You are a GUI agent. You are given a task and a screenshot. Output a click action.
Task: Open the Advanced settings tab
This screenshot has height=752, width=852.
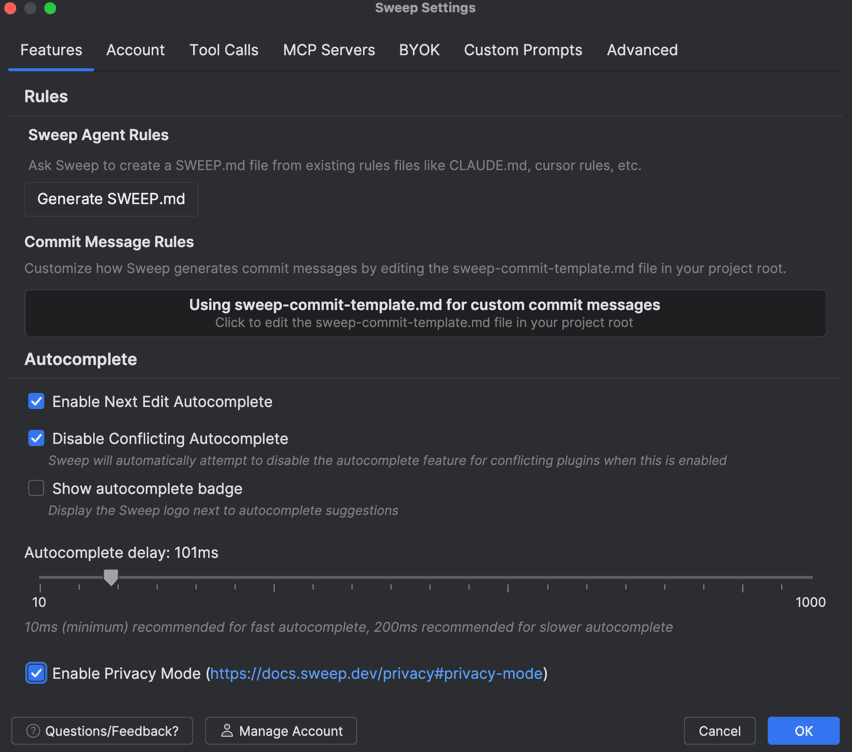tap(641, 50)
